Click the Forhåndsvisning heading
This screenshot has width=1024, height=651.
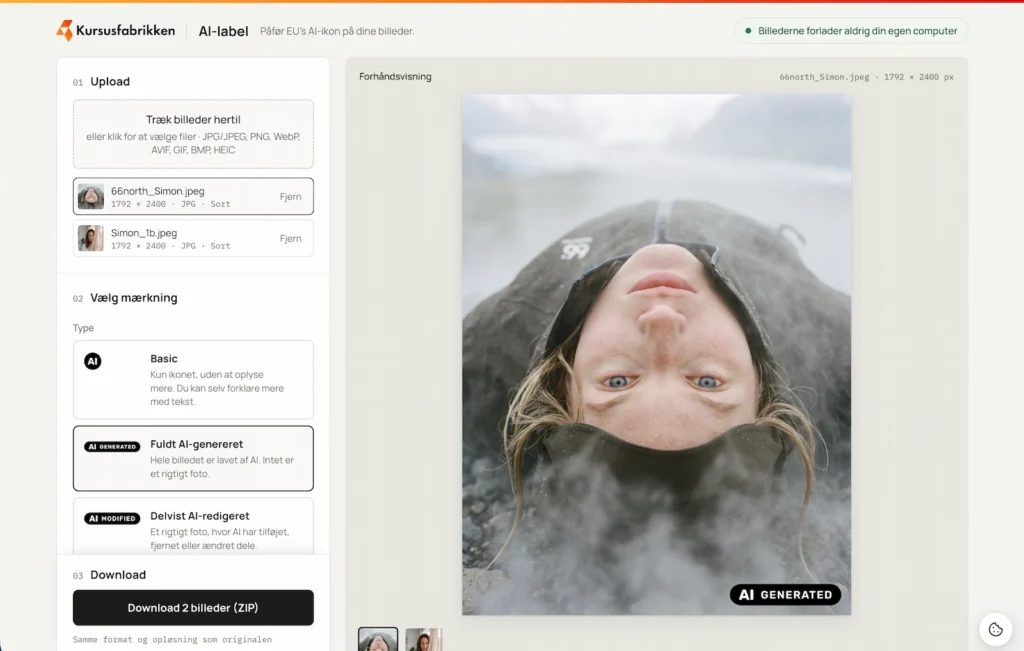point(395,76)
